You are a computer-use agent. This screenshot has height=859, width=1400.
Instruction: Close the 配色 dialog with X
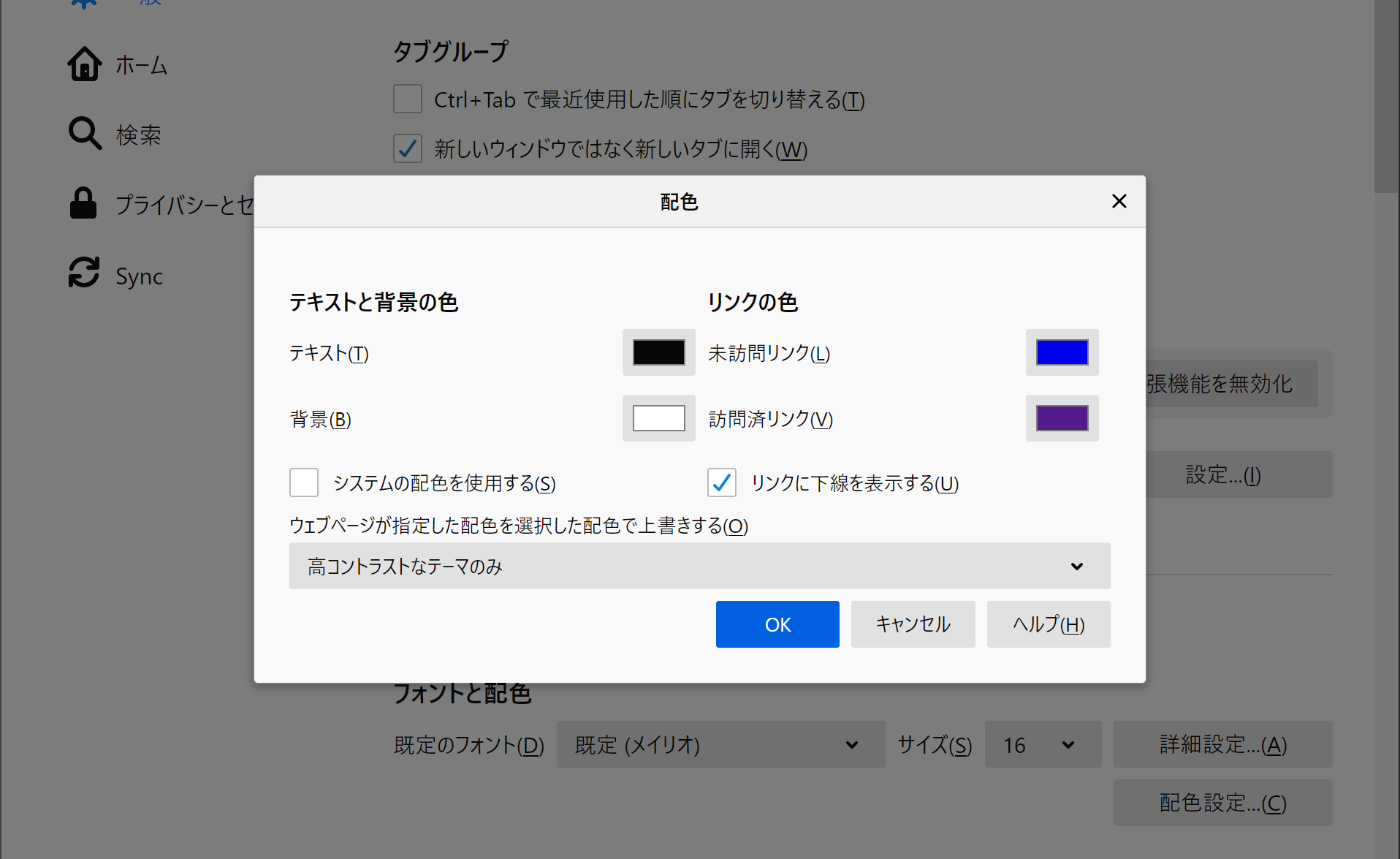(1119, 201)
